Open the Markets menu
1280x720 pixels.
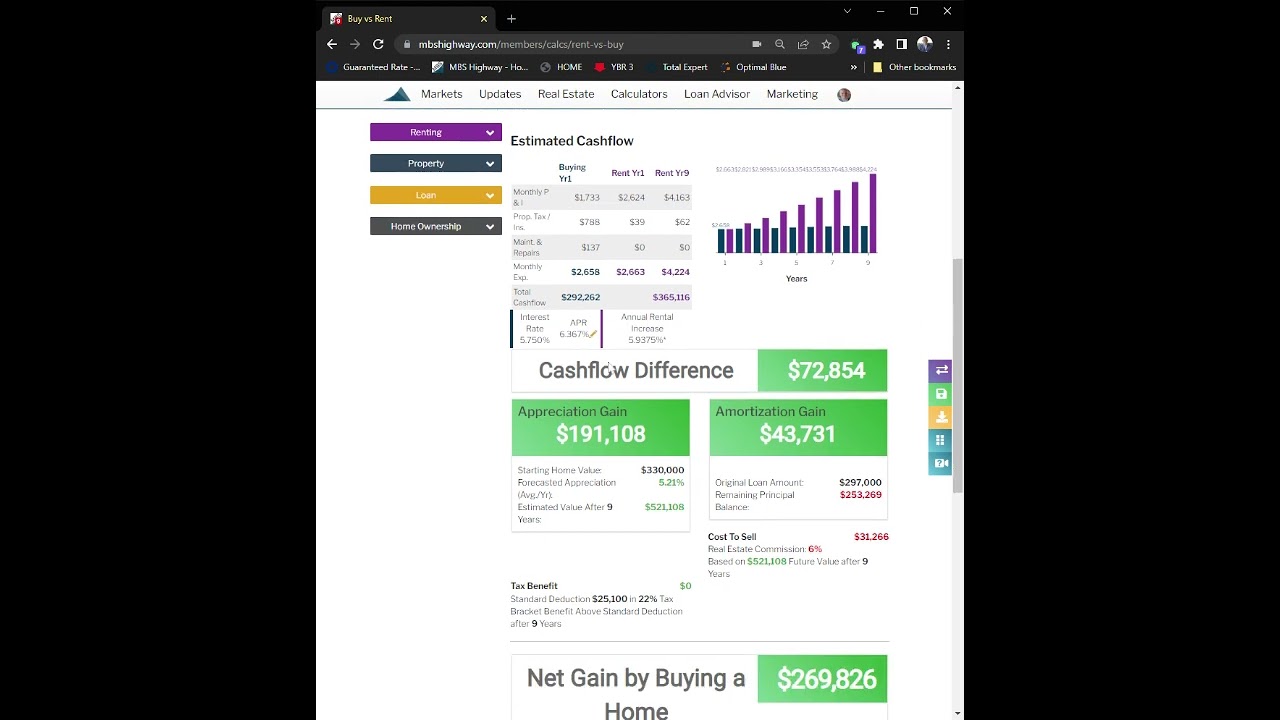441,94
